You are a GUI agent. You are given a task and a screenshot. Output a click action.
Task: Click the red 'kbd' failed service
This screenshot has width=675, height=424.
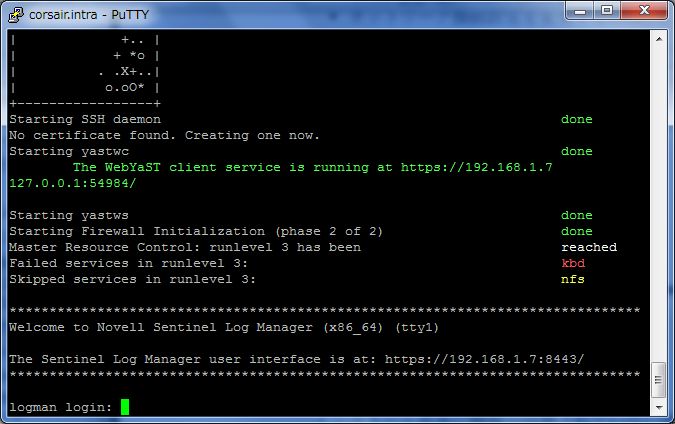pyautogui.click(x=573, y=263)
